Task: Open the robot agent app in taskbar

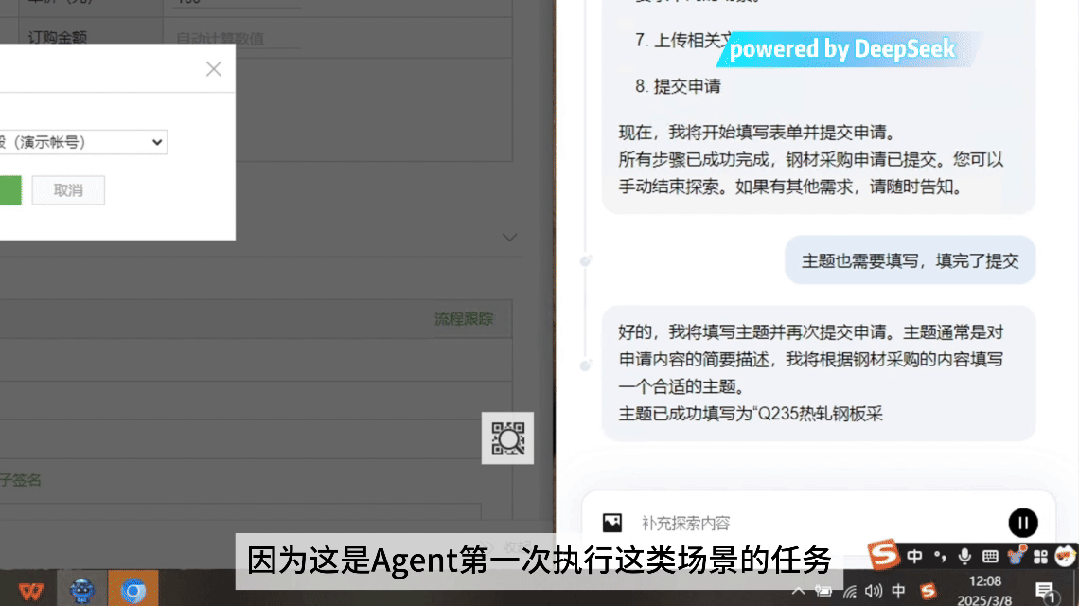Action: pyautogui.click(x=82, y=590)
